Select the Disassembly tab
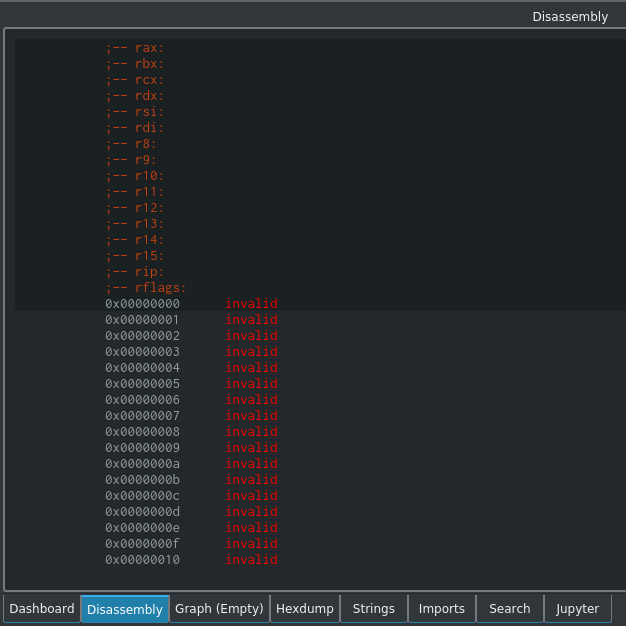 125,609
